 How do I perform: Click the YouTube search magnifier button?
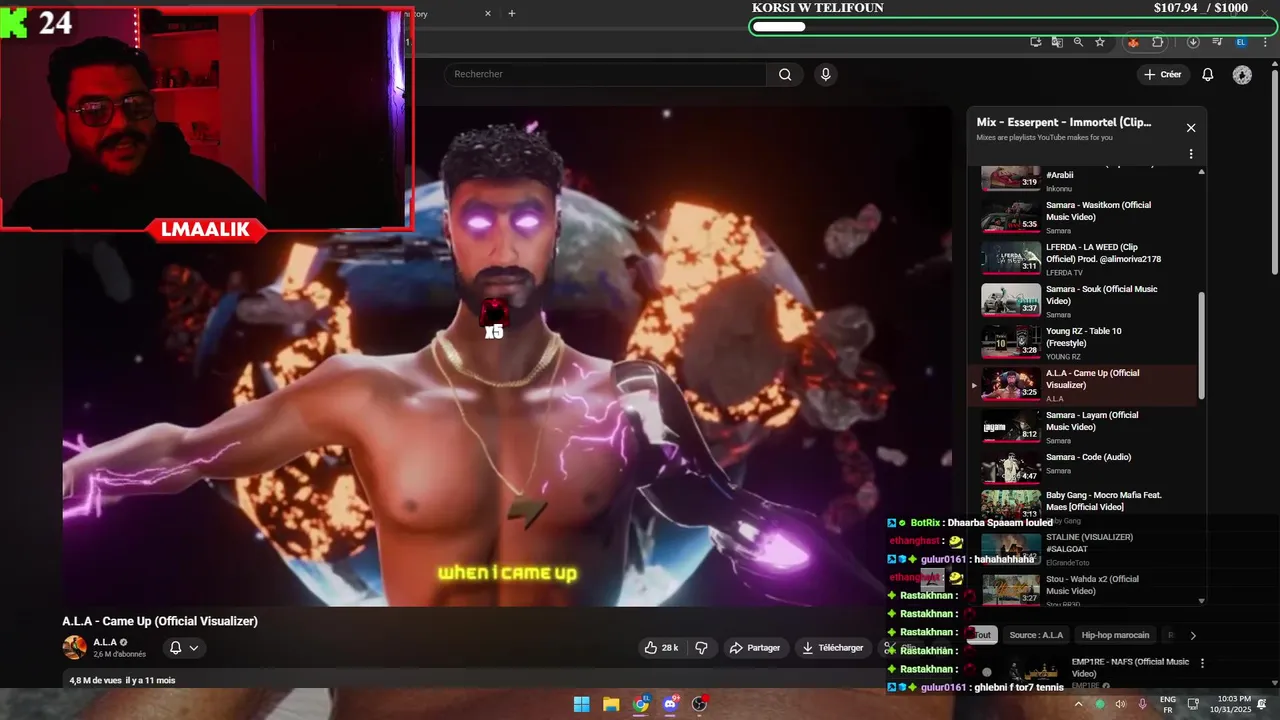[785, 74]
